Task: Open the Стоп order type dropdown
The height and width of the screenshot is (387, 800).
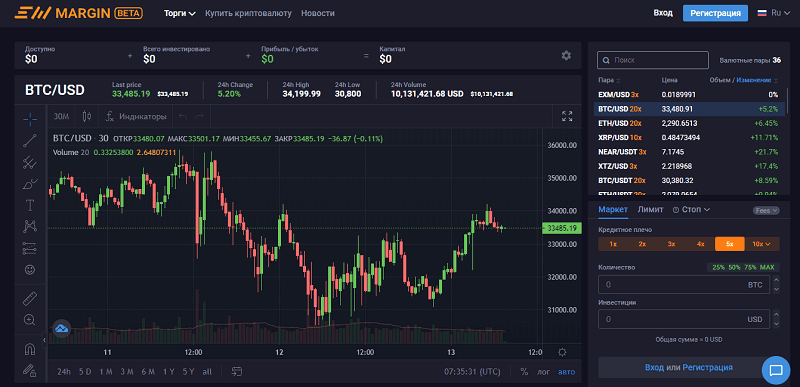Action: pyautogui.click(x=691, y=210)
